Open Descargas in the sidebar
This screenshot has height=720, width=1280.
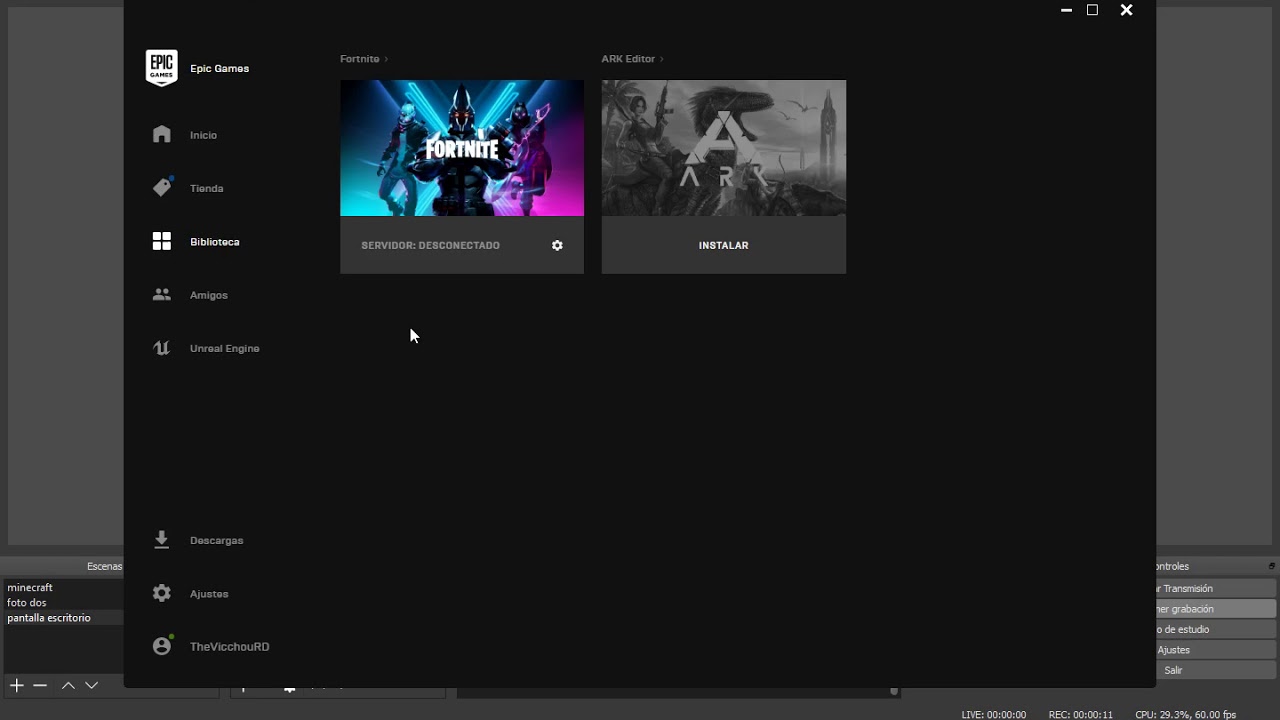pos(217,540)
